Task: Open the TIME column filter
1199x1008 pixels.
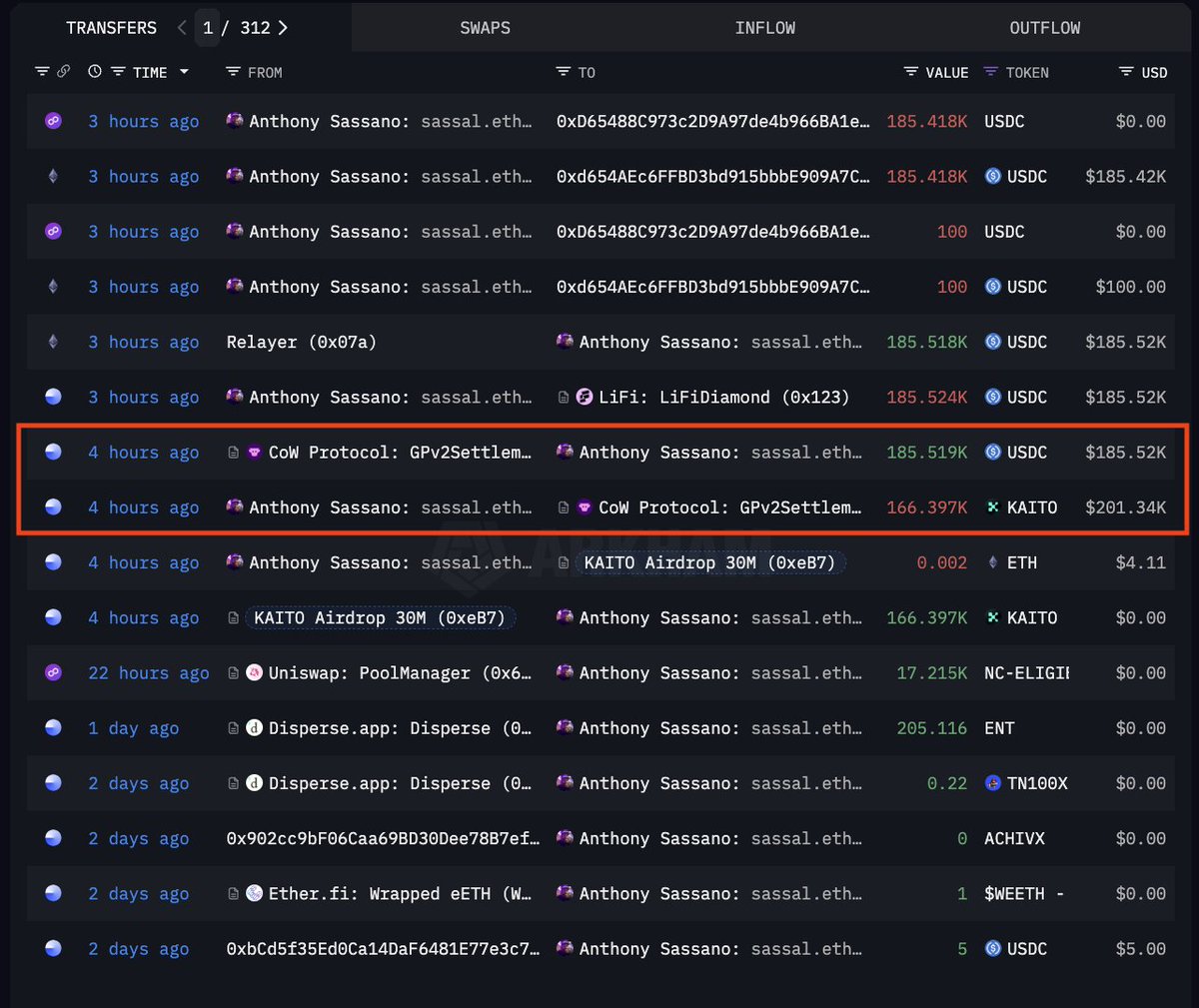Action: point(118,72)
